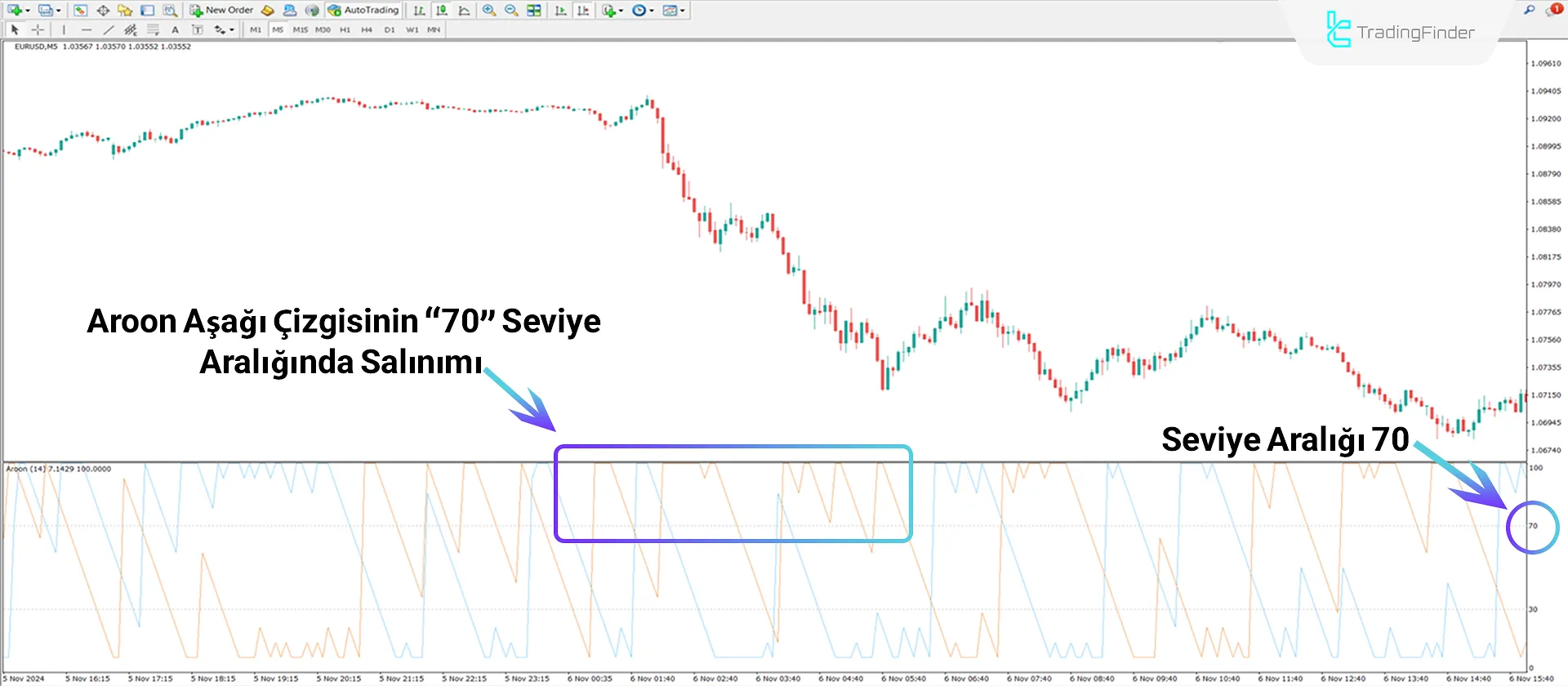Select the Fibonacci Retracement tool

pos(153,29)
